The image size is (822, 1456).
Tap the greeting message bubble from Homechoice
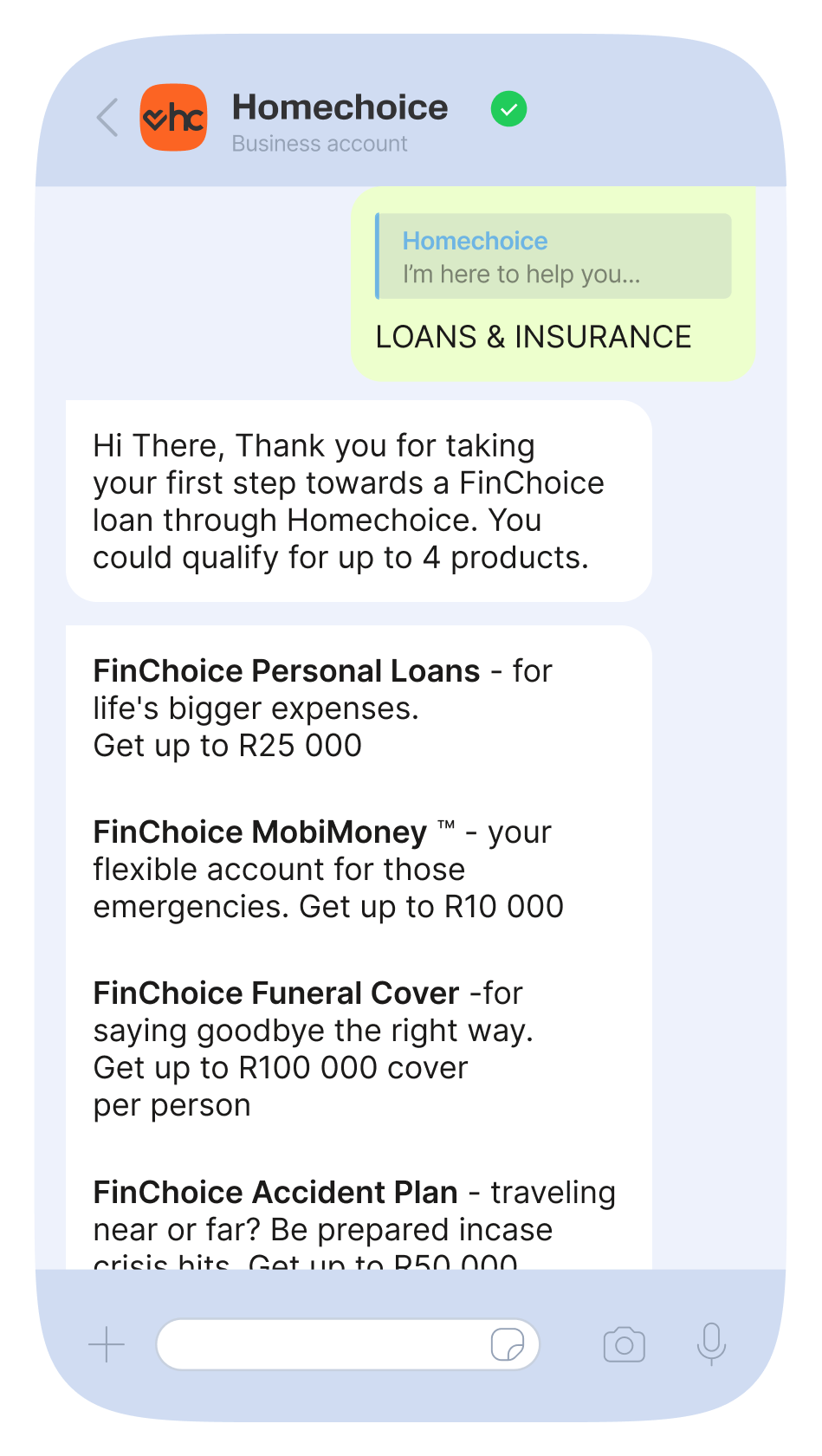tap(346, 501)
